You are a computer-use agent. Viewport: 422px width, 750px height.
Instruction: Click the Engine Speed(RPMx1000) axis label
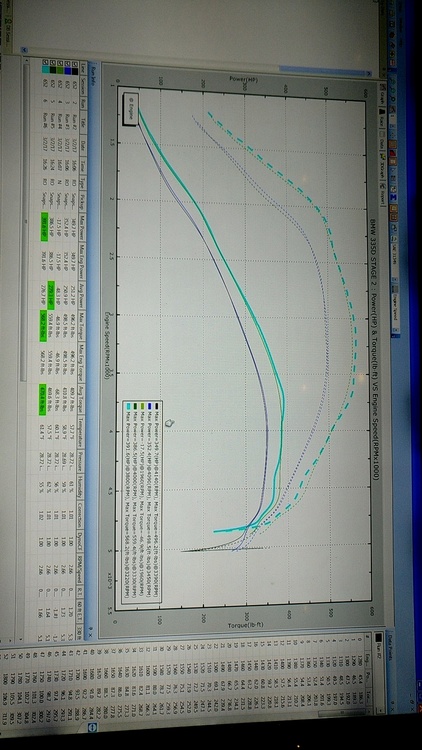[x=108, y=346]
